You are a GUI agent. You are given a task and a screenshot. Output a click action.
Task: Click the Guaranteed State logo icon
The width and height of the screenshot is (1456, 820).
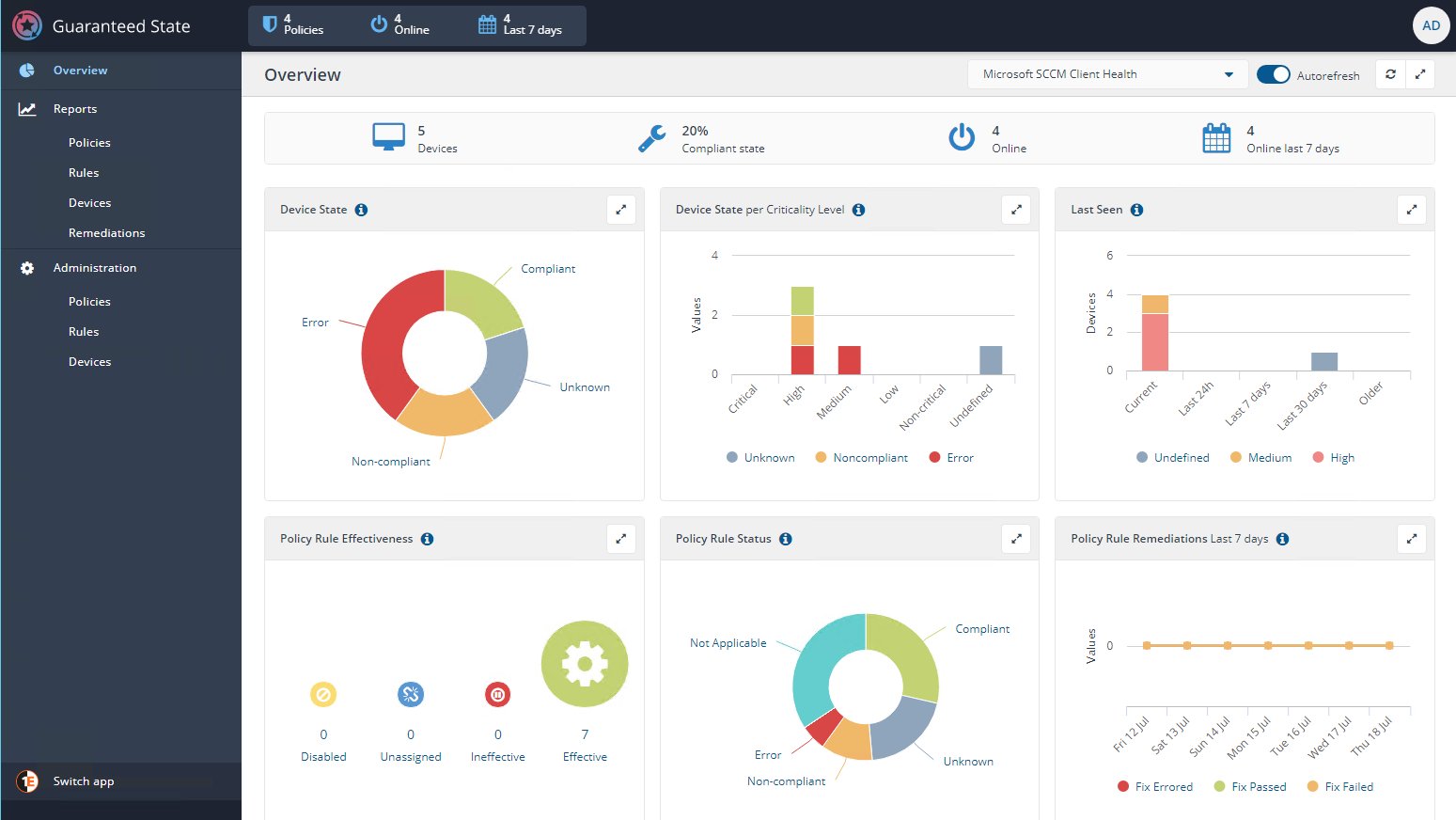27,25
